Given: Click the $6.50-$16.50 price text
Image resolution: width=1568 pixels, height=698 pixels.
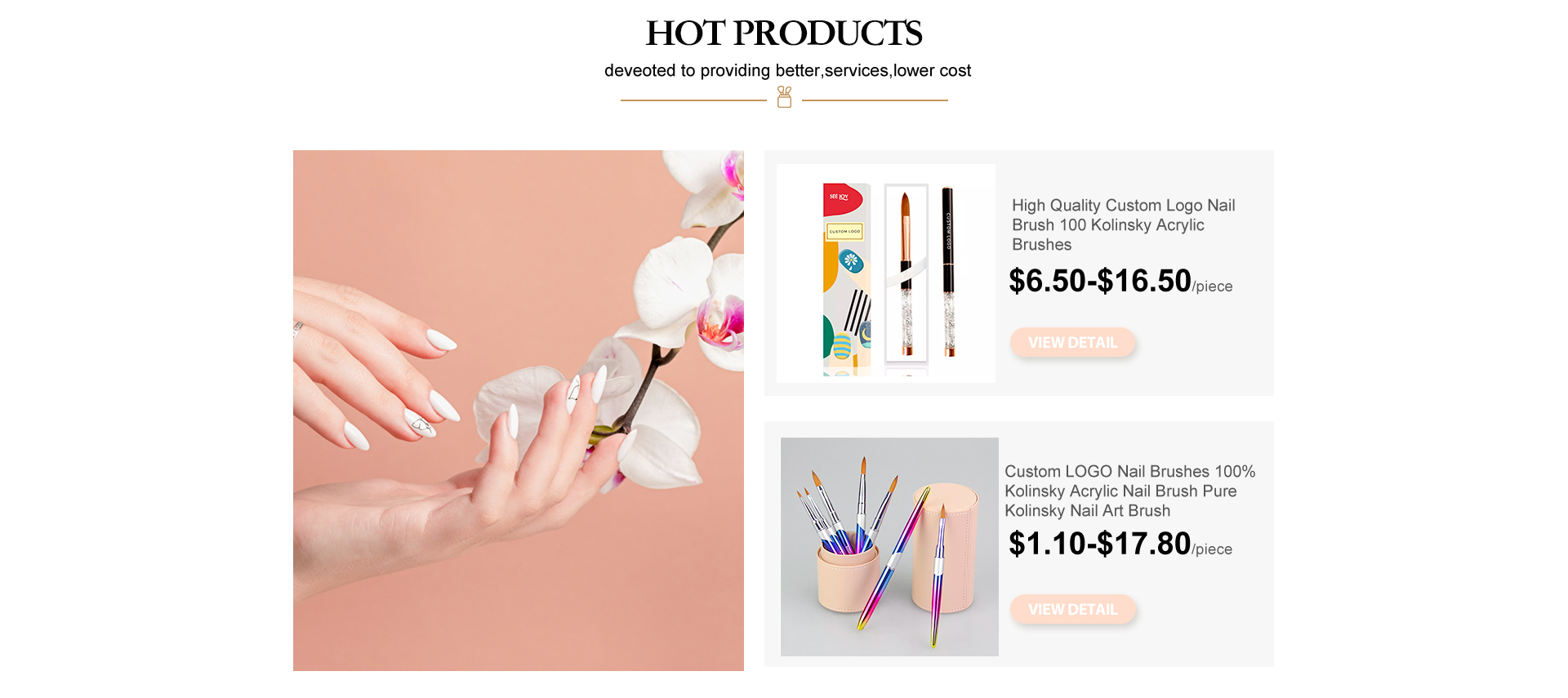Looking at the screenshot, I should click(x=1100, y=281).
